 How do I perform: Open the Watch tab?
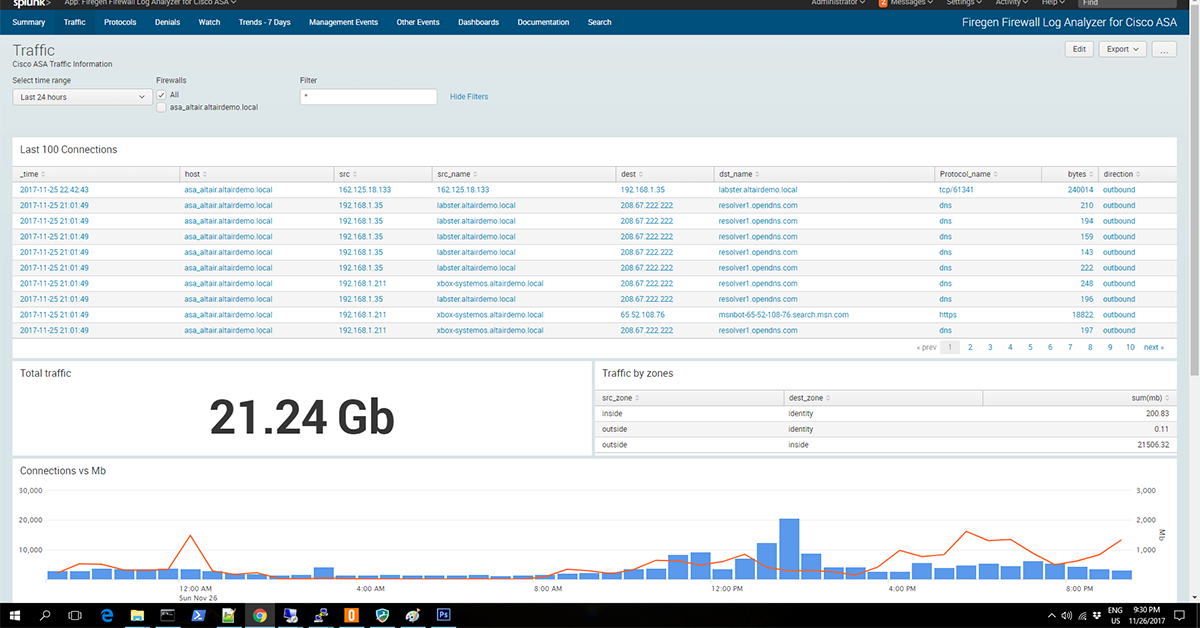[210, 22]
